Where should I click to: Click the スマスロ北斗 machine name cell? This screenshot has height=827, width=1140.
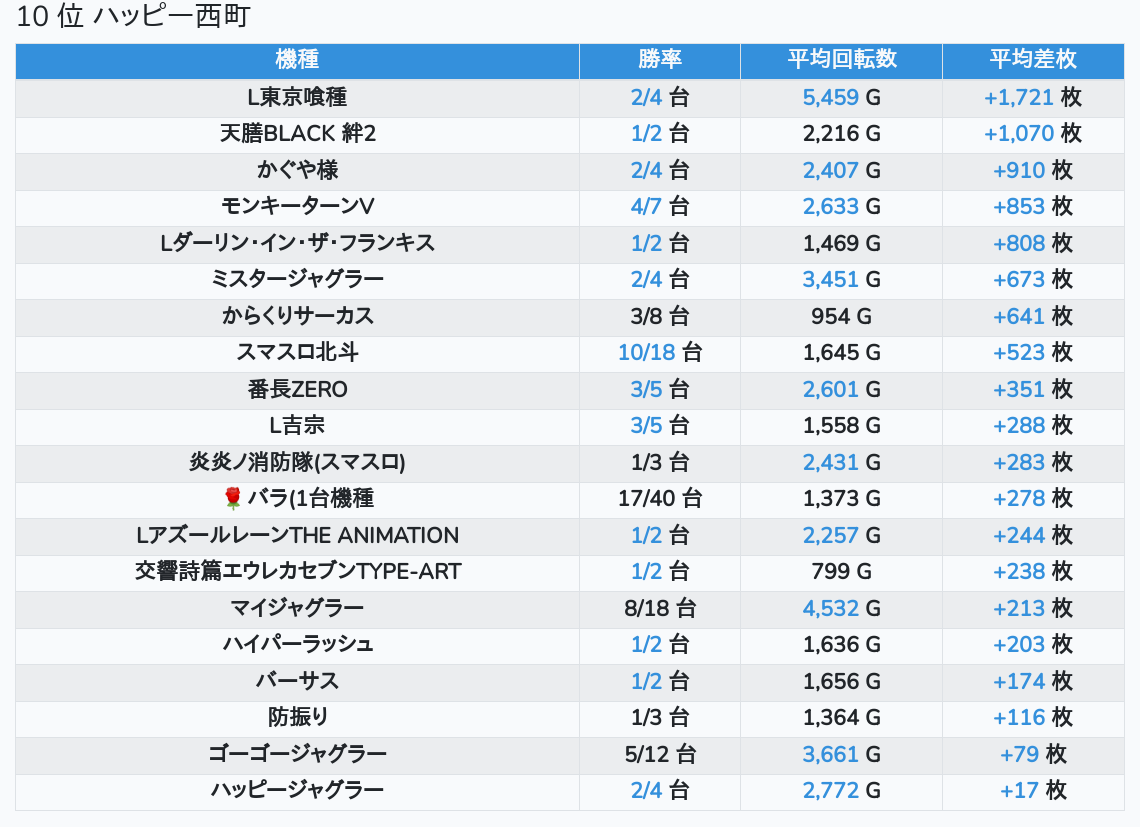coord(297,352)
